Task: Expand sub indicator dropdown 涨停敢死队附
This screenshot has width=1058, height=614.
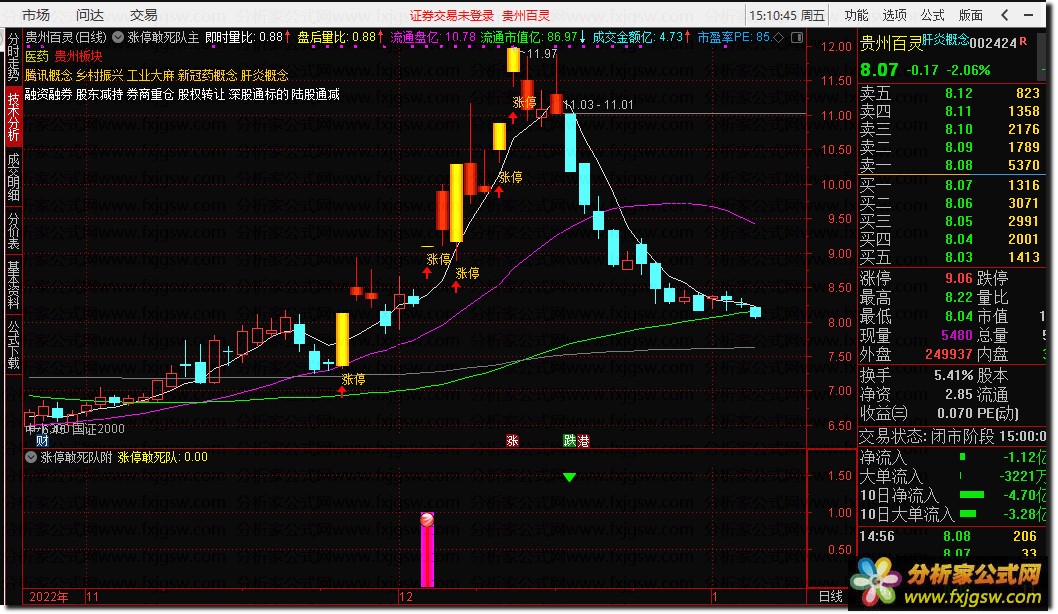Action: (x=31, y=457)
